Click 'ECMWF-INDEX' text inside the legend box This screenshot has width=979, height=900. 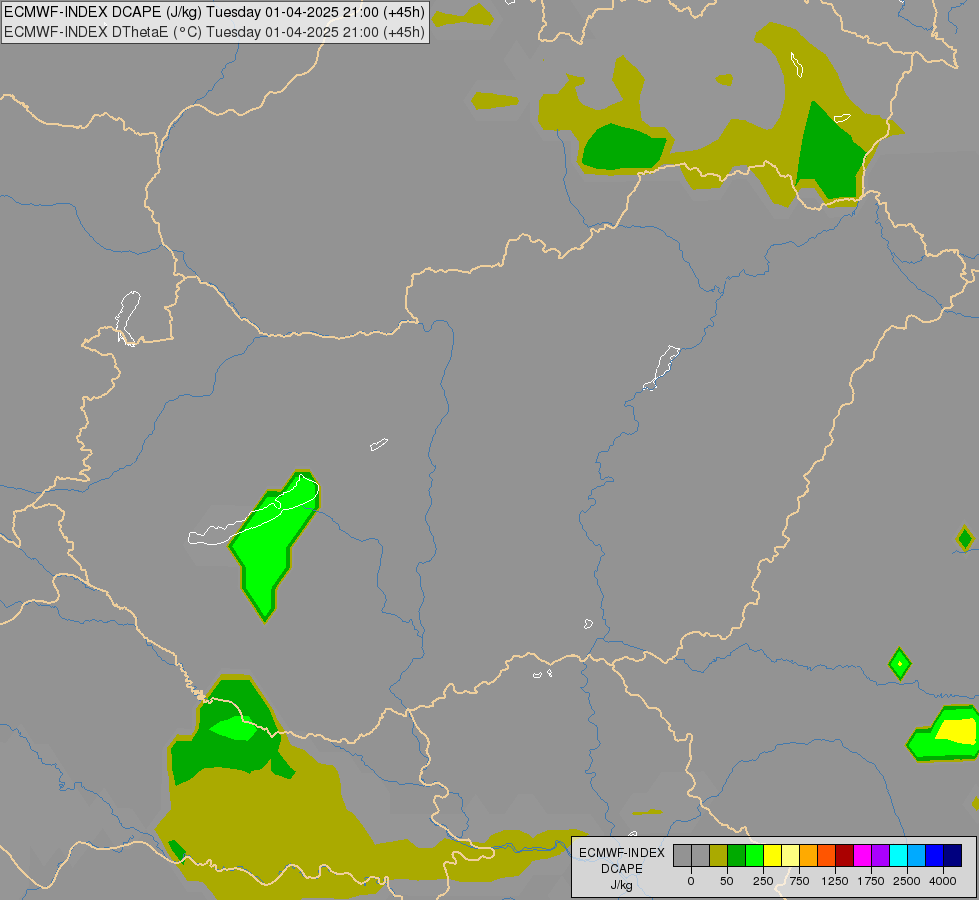(622, 853)
